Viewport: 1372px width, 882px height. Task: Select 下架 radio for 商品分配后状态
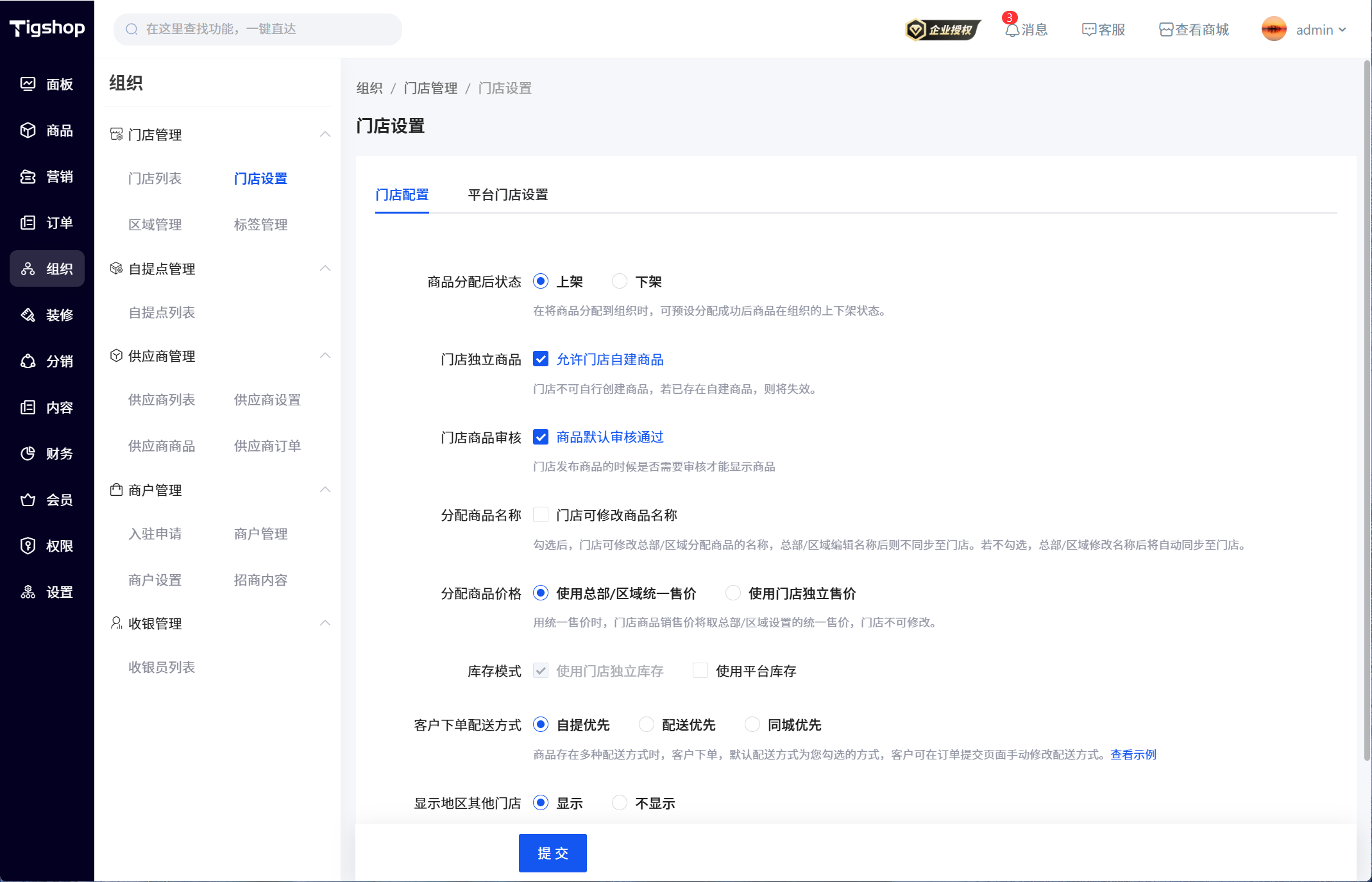tap(620, 282)
